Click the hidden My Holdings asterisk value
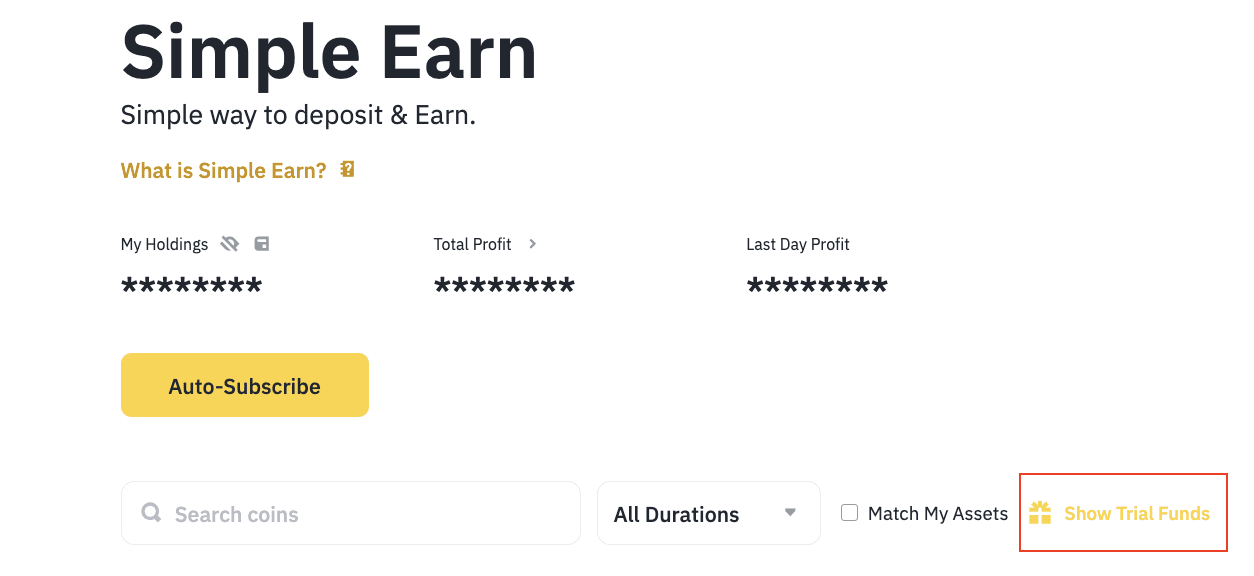Image resolution: width=1254 pixels, height=576 pixels. coord(191,287)
